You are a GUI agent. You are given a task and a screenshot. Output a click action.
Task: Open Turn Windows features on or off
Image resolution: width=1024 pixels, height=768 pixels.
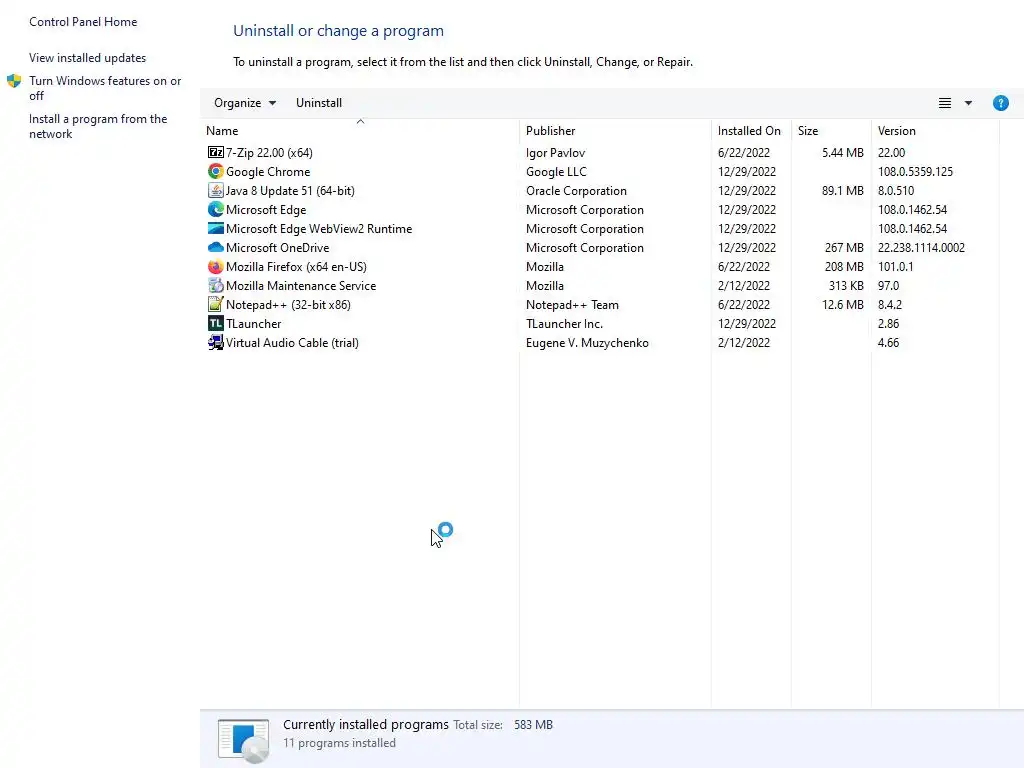click(x=105, y=88)
